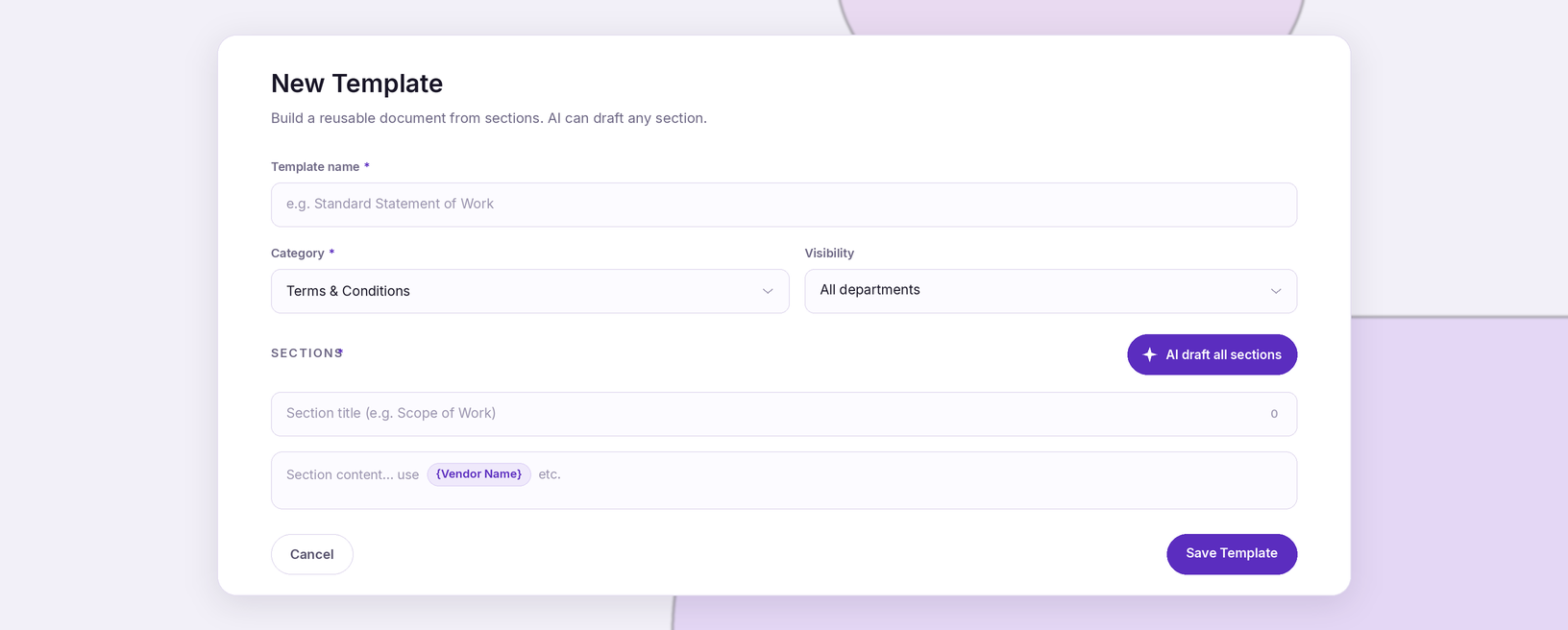Click the Category chevron arrow

point(768,291)
